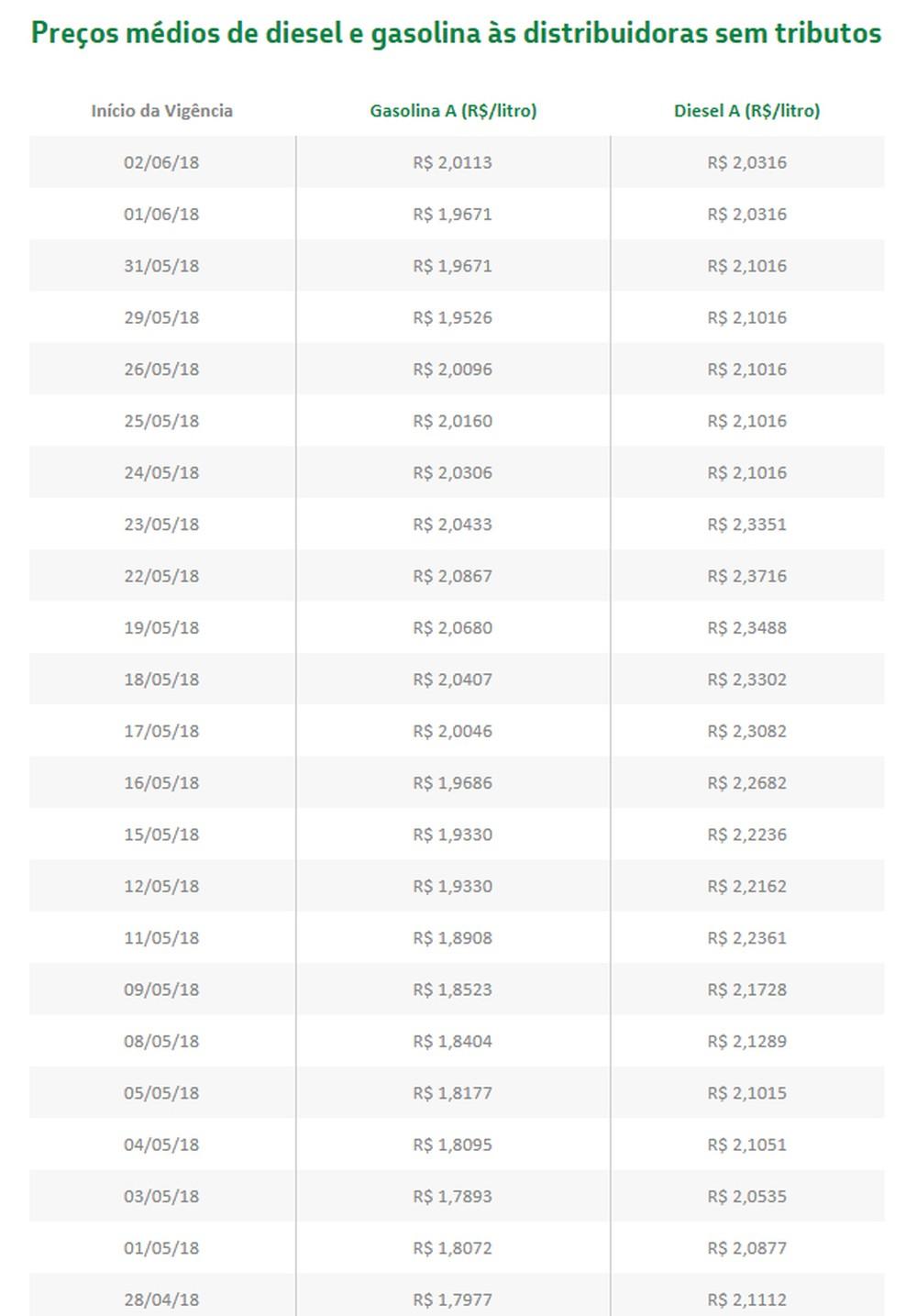Select gasoline price R$ 2,0867
Image resolution: width=917 pixels, height=1316 pixels.
pos(453,576)
